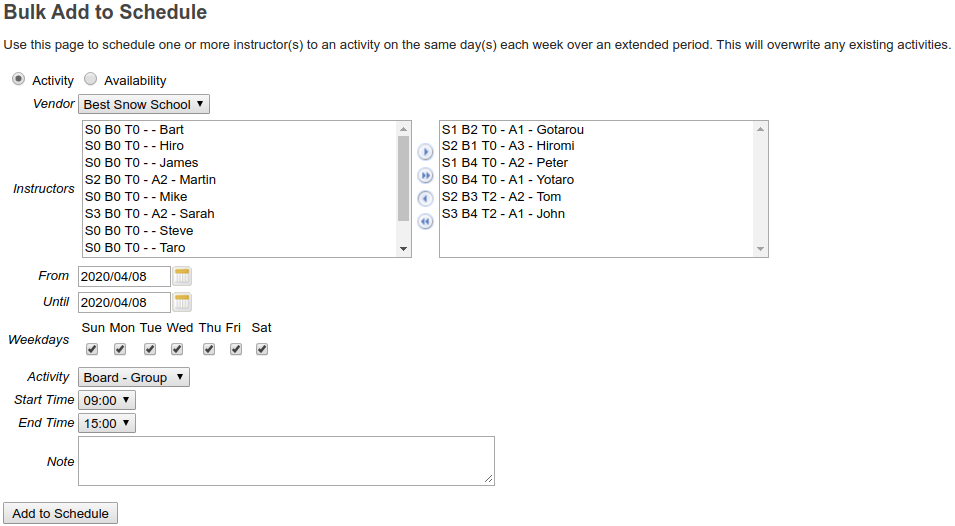This screenshot has width=955, height=526.
Task: Select instructor Martin in the left list
Action: click(x=150, y=180)
